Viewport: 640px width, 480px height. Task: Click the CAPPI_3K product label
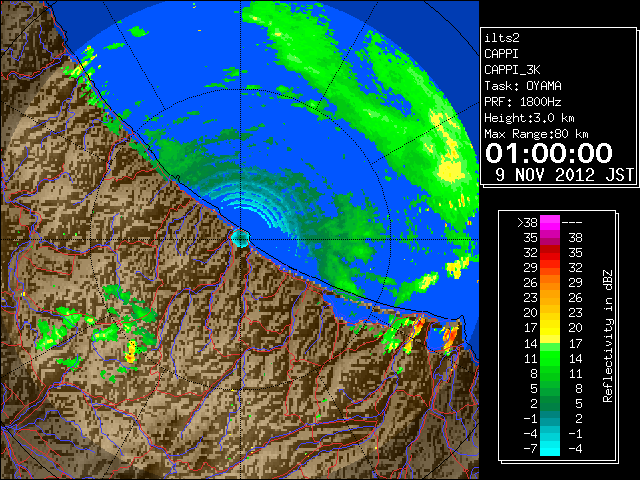click(512, 70)
